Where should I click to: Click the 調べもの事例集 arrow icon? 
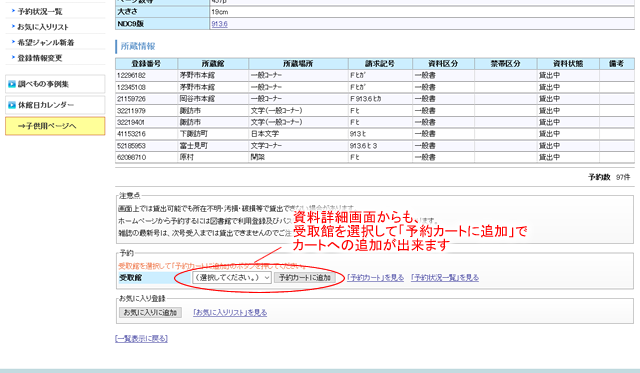(12, 84)
